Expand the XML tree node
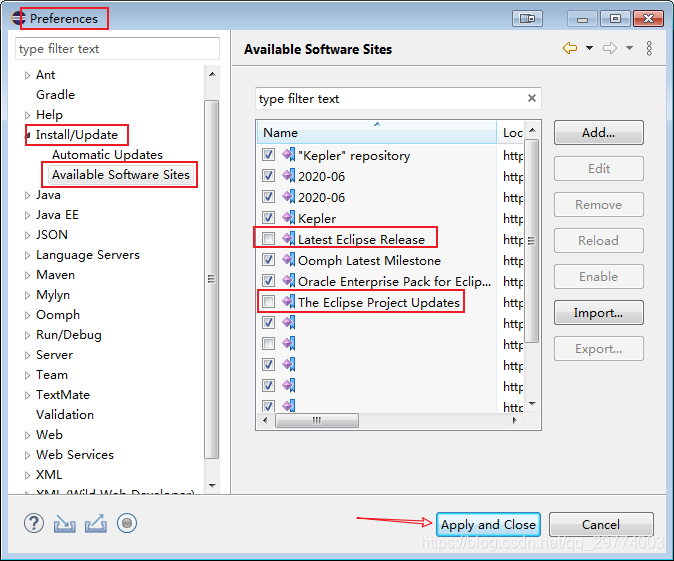This screenshot has width=674, height=561. (27, 475)
